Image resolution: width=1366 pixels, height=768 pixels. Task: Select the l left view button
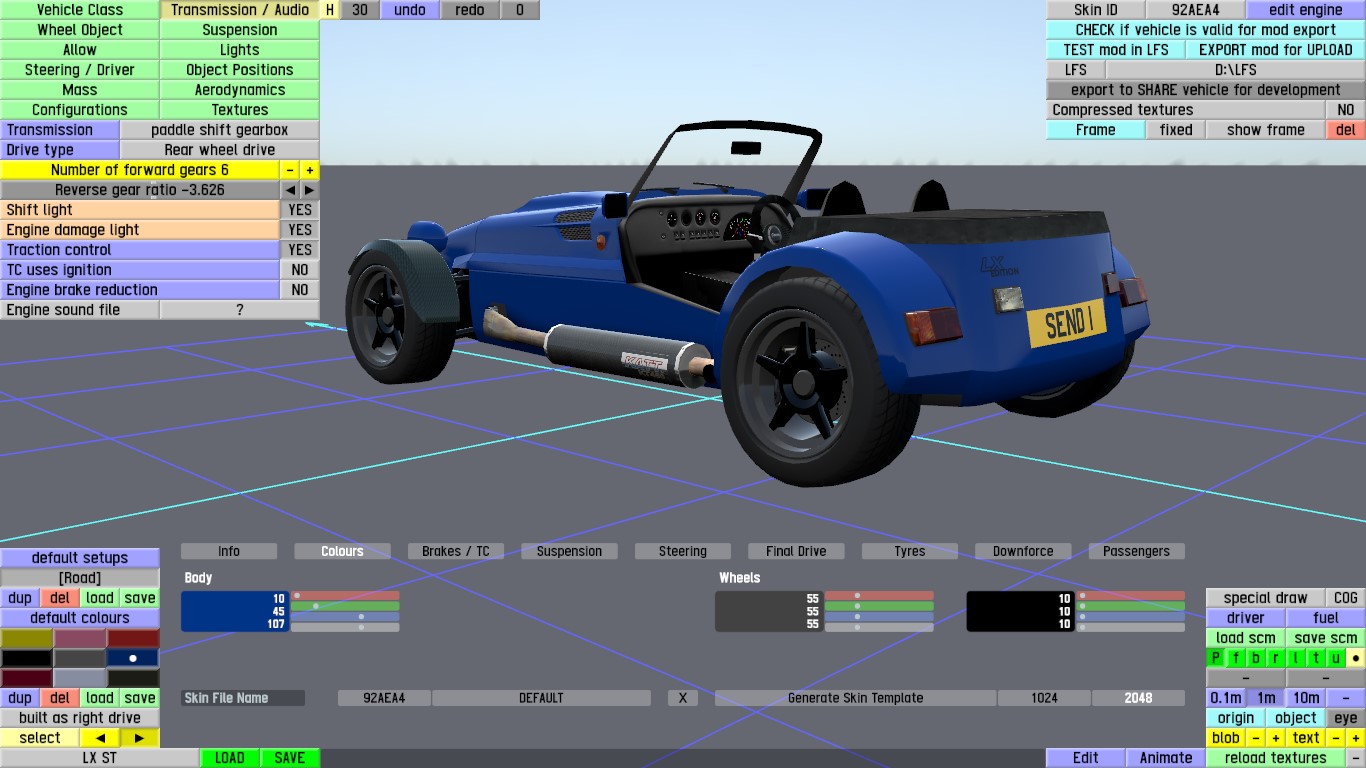[1296, 658]
